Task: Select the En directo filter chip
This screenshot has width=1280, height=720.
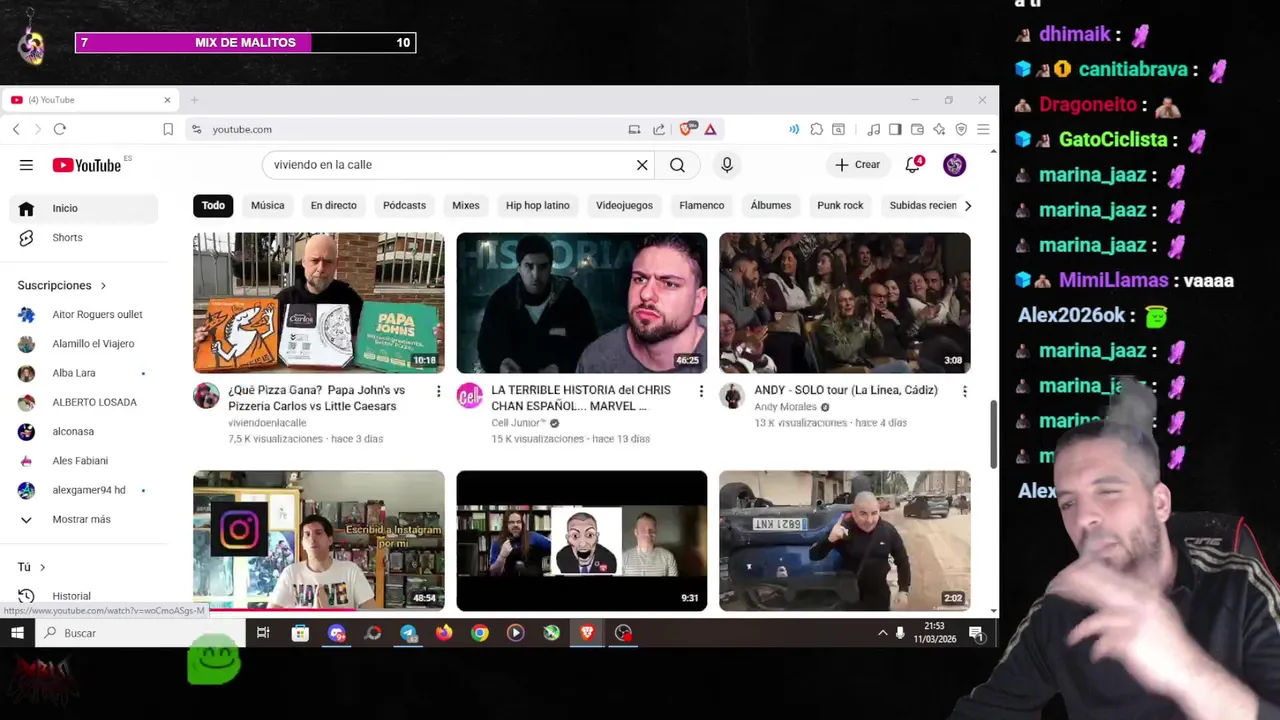Action: click(333, 205)
